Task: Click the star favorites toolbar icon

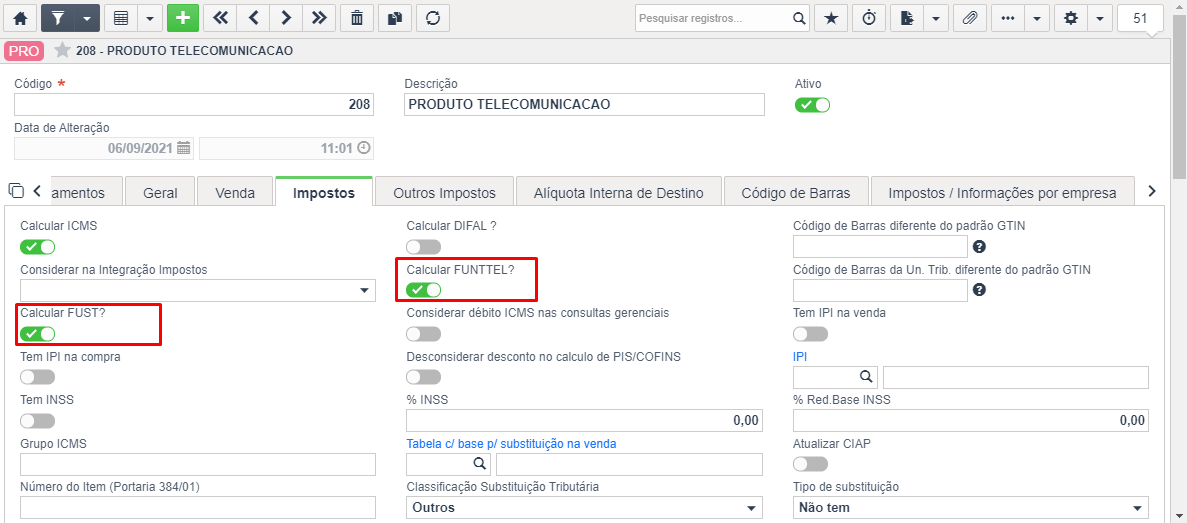Action: click(x=830, y=18)
